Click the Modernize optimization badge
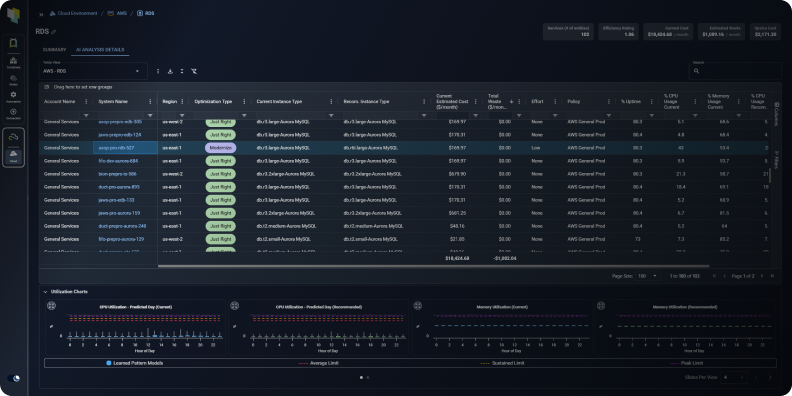Viewport: 792px width, 396px height. (x=221, y=148)
